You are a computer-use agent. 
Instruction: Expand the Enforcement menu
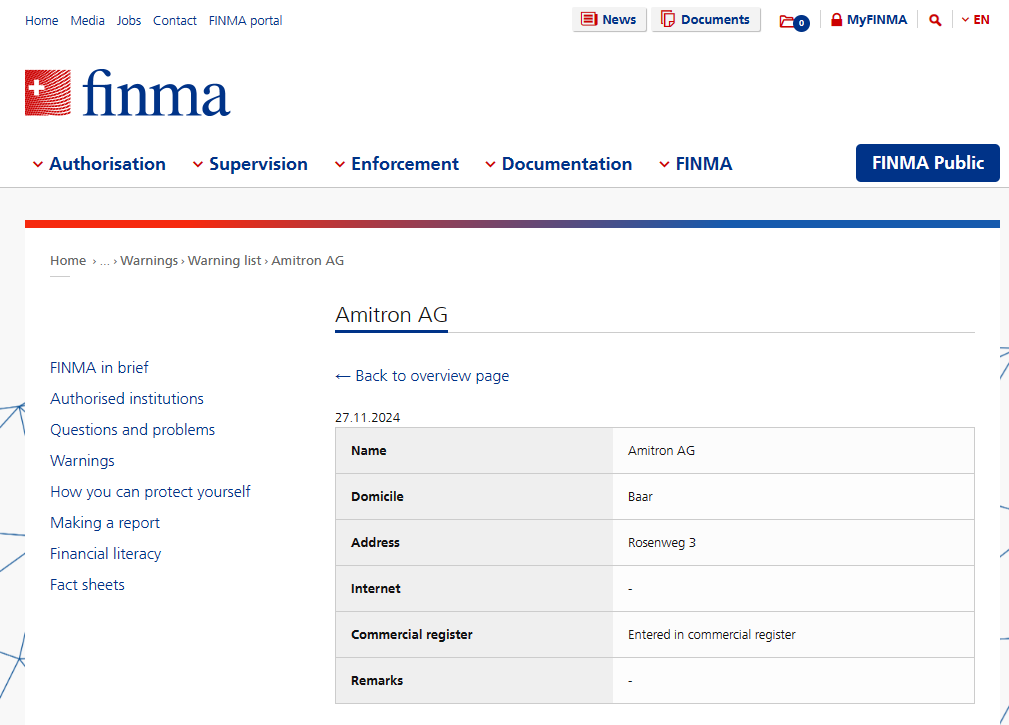pyautogui.click(x=396, y=164)
